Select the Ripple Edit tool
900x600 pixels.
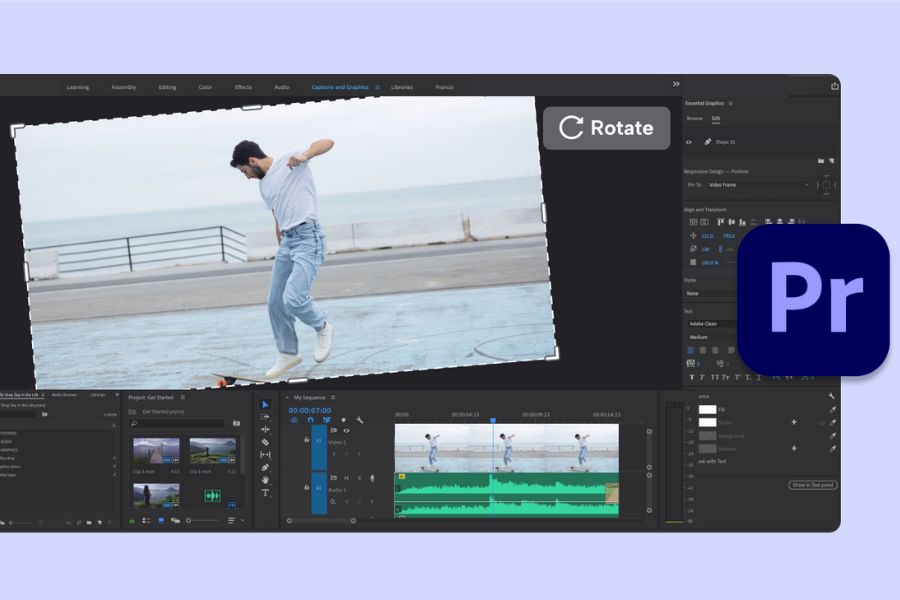coord(265,429)
